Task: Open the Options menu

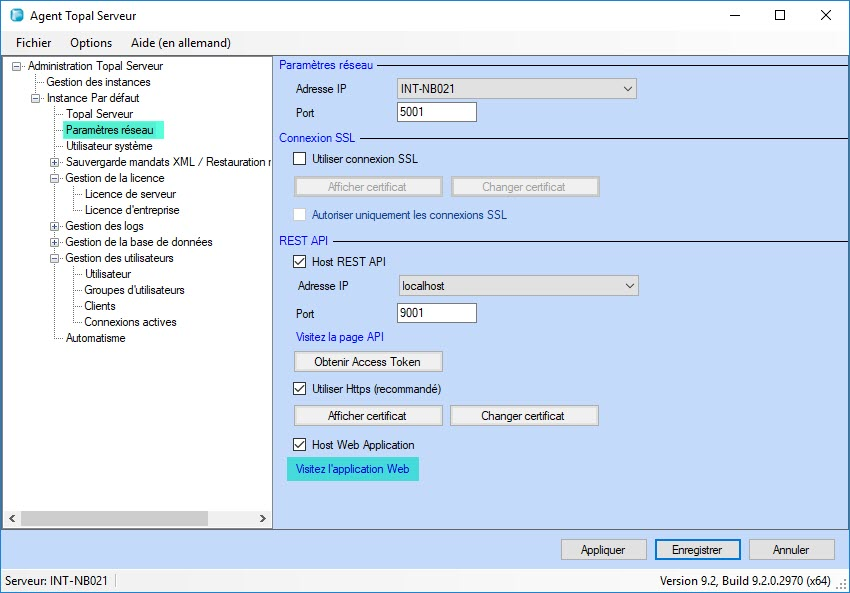Action: [91, 43]
